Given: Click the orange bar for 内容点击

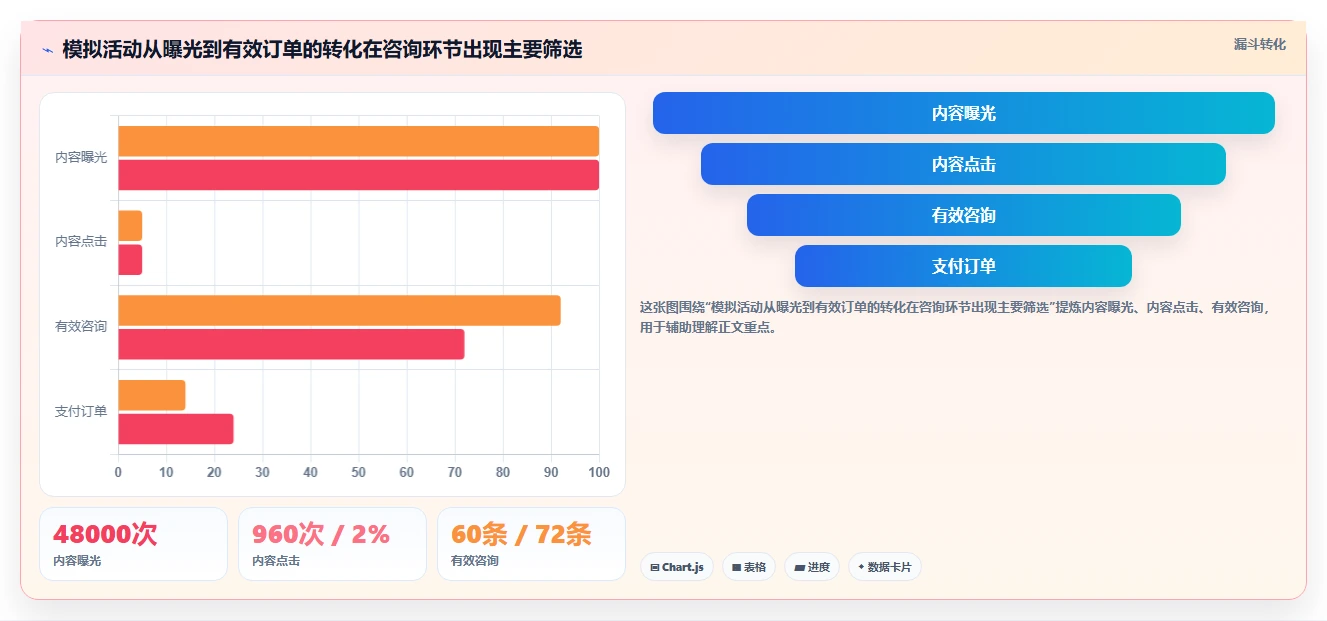Looking at the screenshot, I should click(x=130, y=226).
